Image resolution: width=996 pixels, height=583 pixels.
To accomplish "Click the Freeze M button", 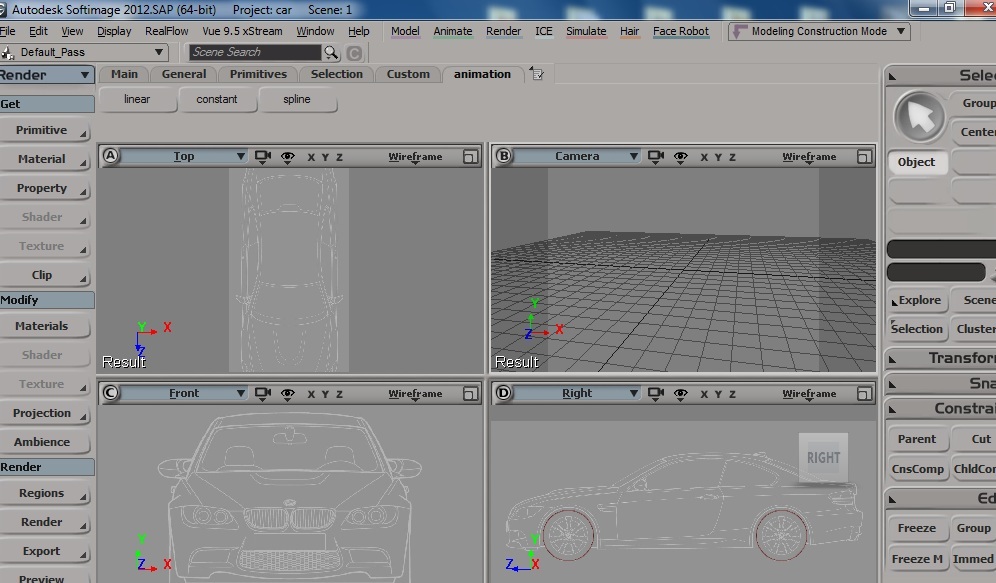I will pyautogui.click(x=917, y=560).
